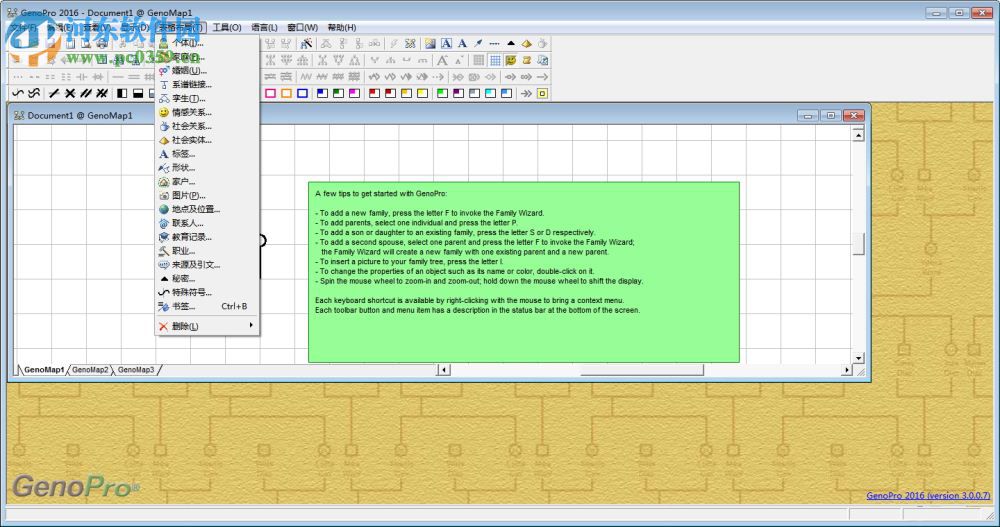Click the double slash with X icon
The width and height of the screenshot is (1000, 527).
pyautogui.click(x=102, y=93)
